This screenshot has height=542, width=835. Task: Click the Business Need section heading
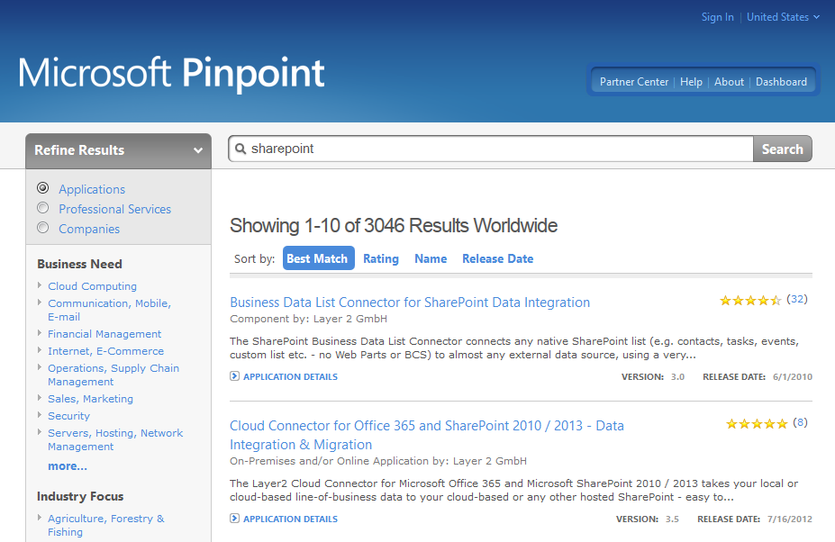click(79, 264)
